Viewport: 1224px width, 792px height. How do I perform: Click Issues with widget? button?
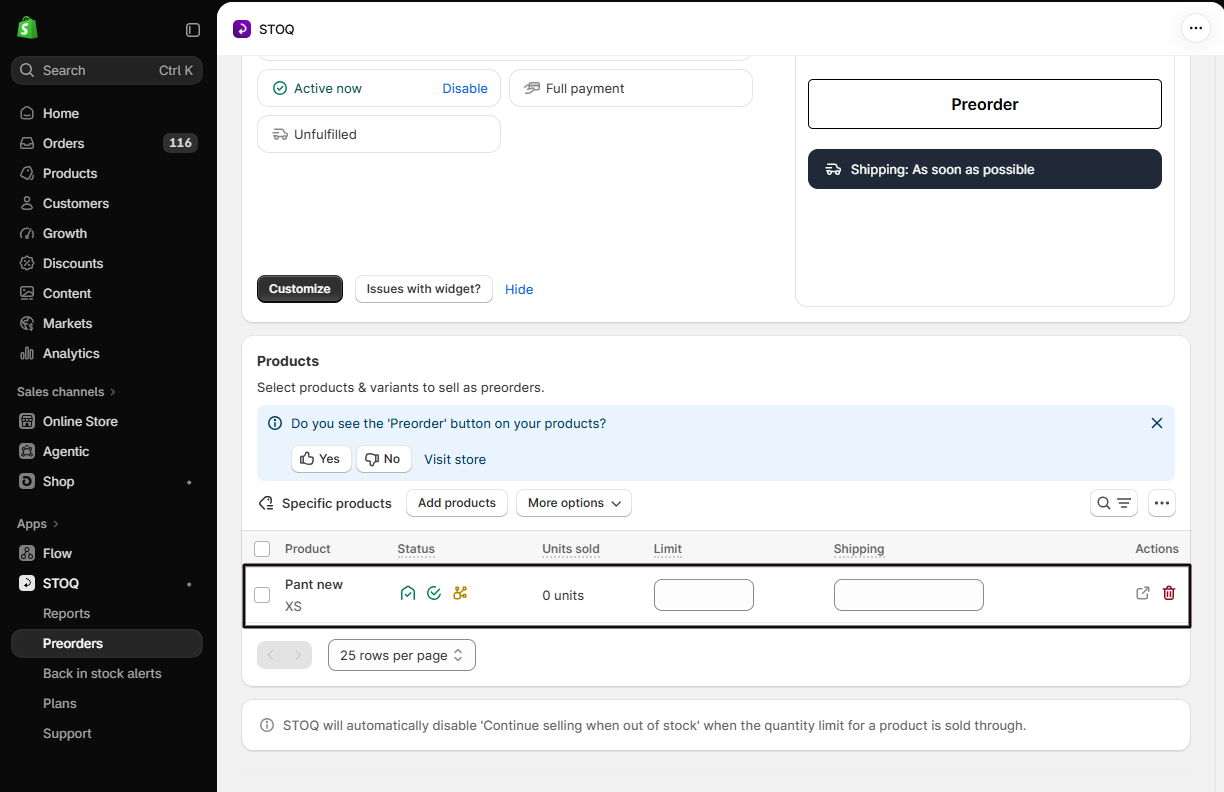pos(424,289)
